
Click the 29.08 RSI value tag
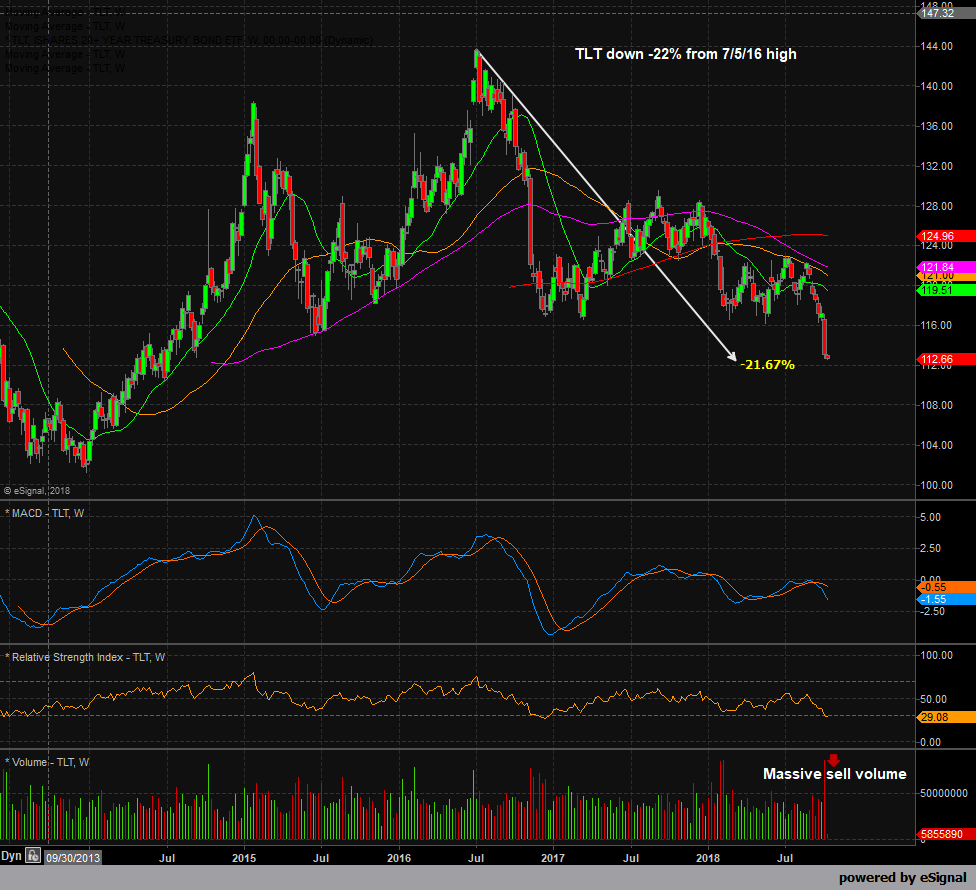coord(946,717)
